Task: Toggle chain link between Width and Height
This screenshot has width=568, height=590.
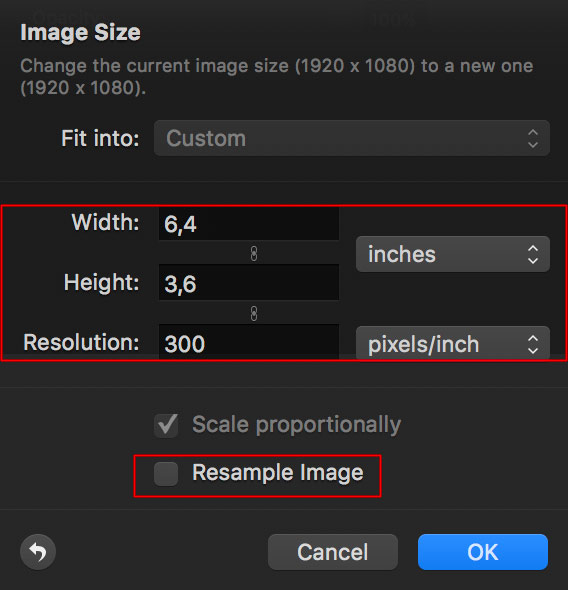Action: pos(254,254)
